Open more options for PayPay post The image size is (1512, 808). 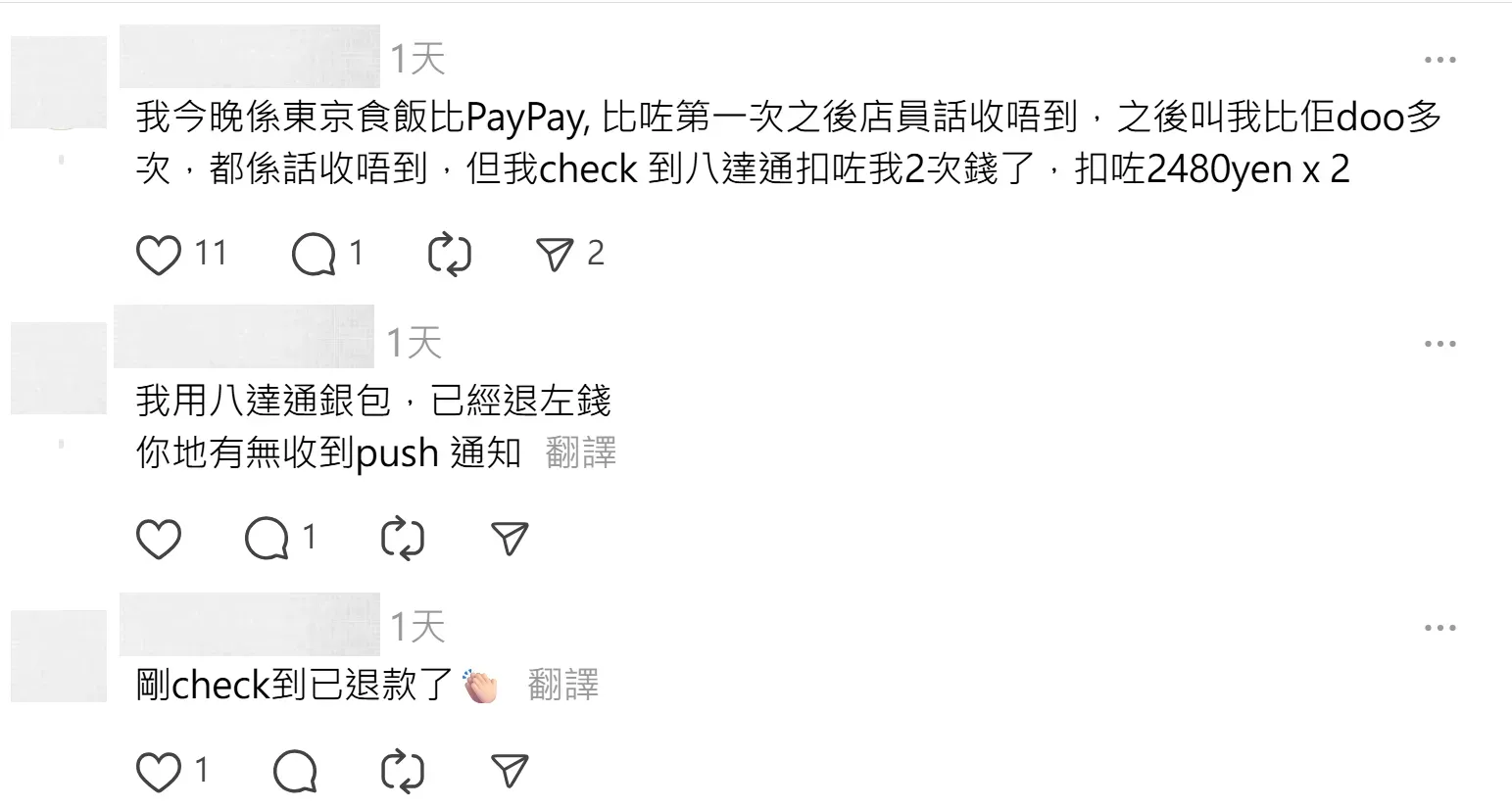click(x=1439, y=60)
